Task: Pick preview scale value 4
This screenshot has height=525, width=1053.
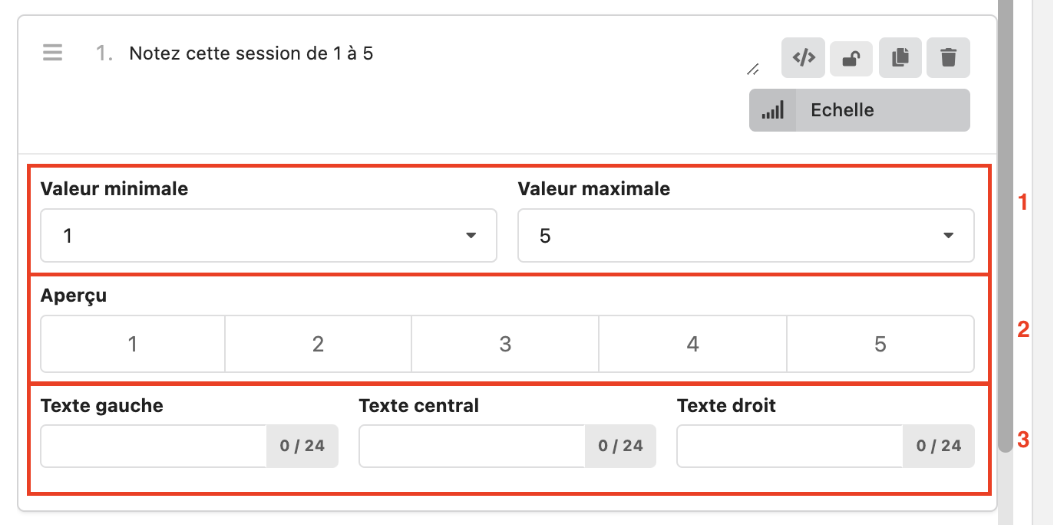Action: tap(692, 344)
